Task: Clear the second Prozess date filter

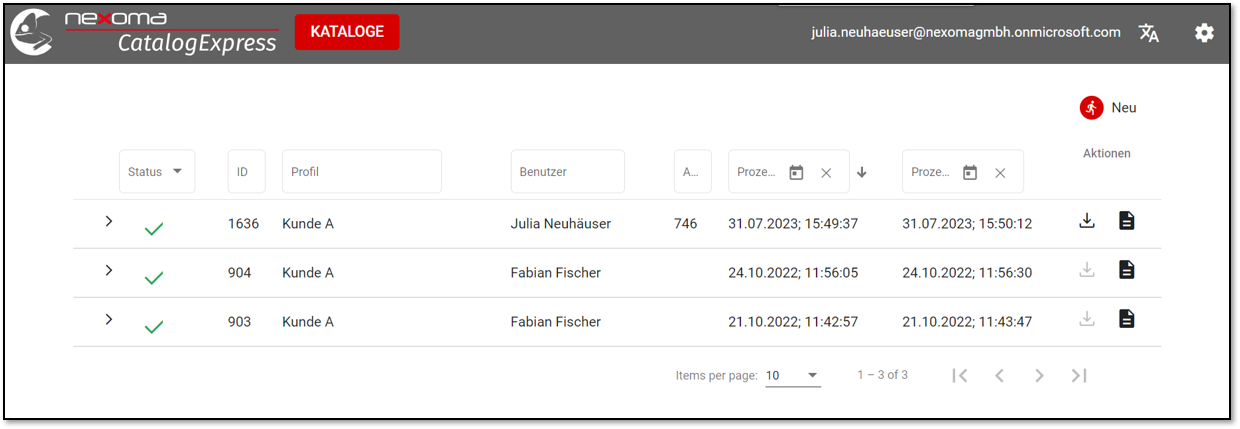Action: 1000,173
